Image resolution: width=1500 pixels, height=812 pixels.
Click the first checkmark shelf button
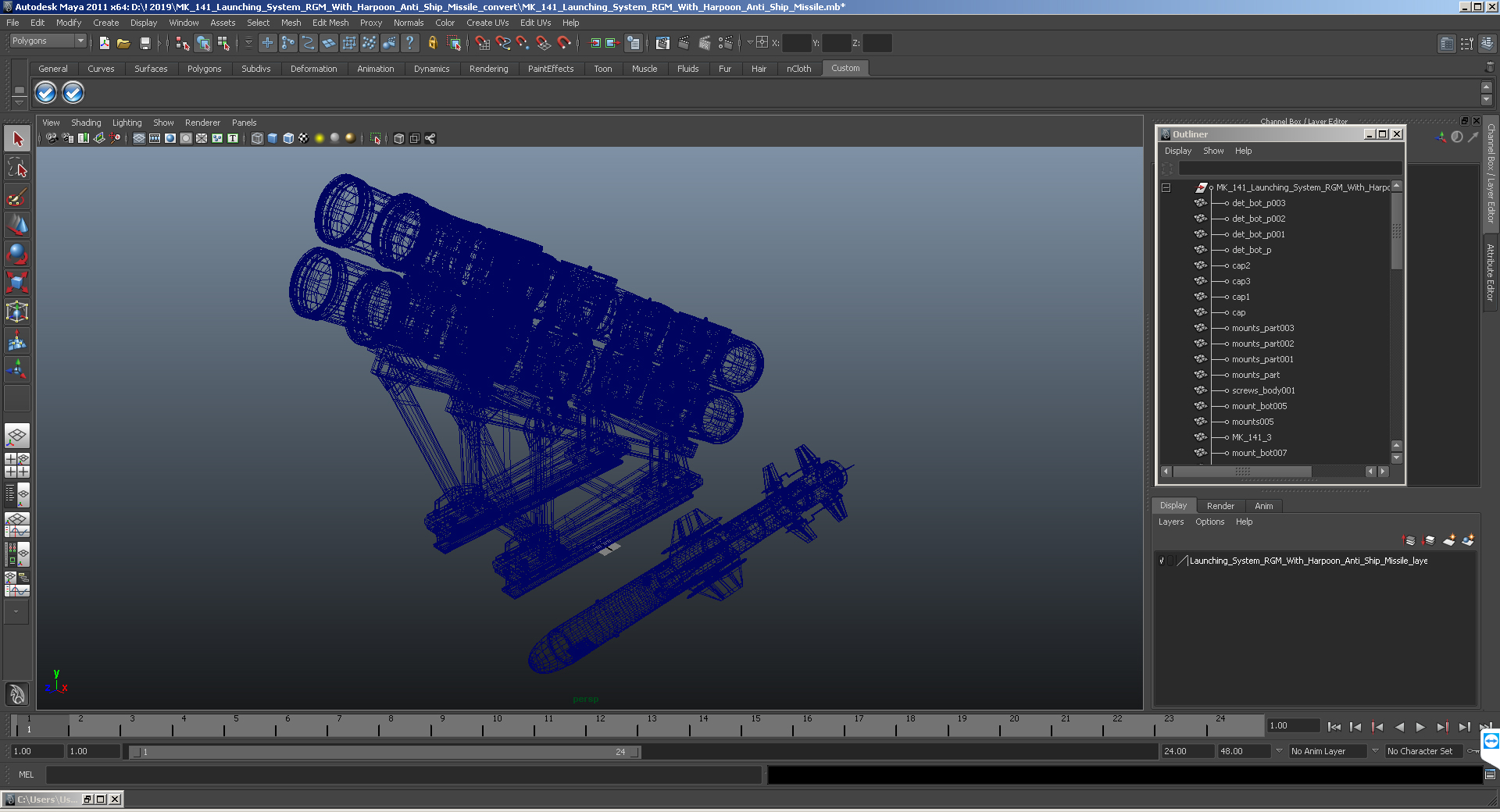46,93
